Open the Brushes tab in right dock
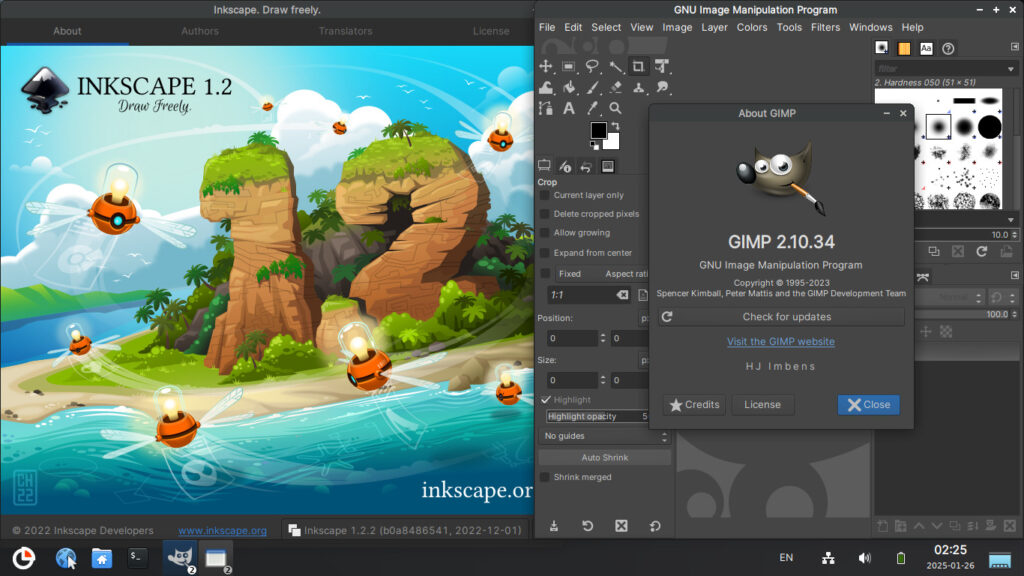The image size is (1024, 576). [x=882, y=48]
